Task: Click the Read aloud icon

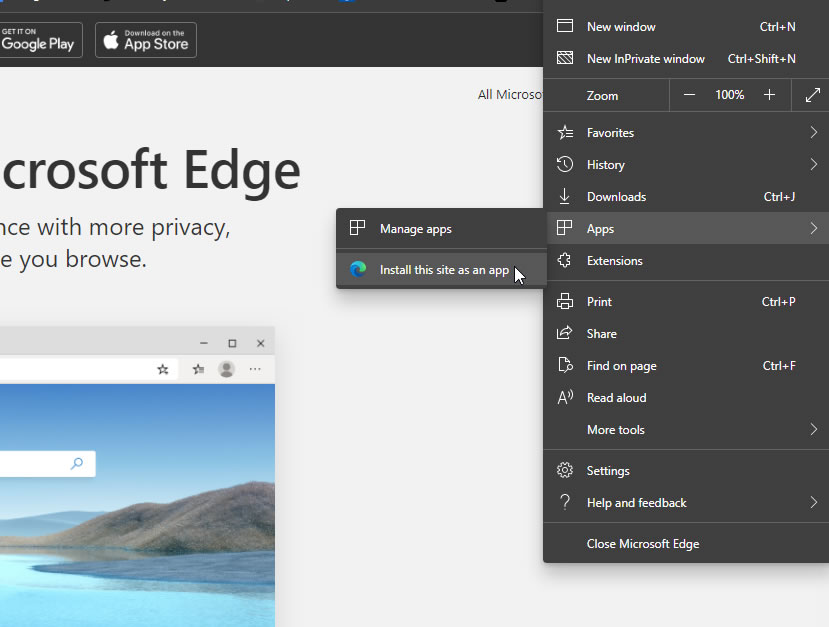Action: point(565,397)
